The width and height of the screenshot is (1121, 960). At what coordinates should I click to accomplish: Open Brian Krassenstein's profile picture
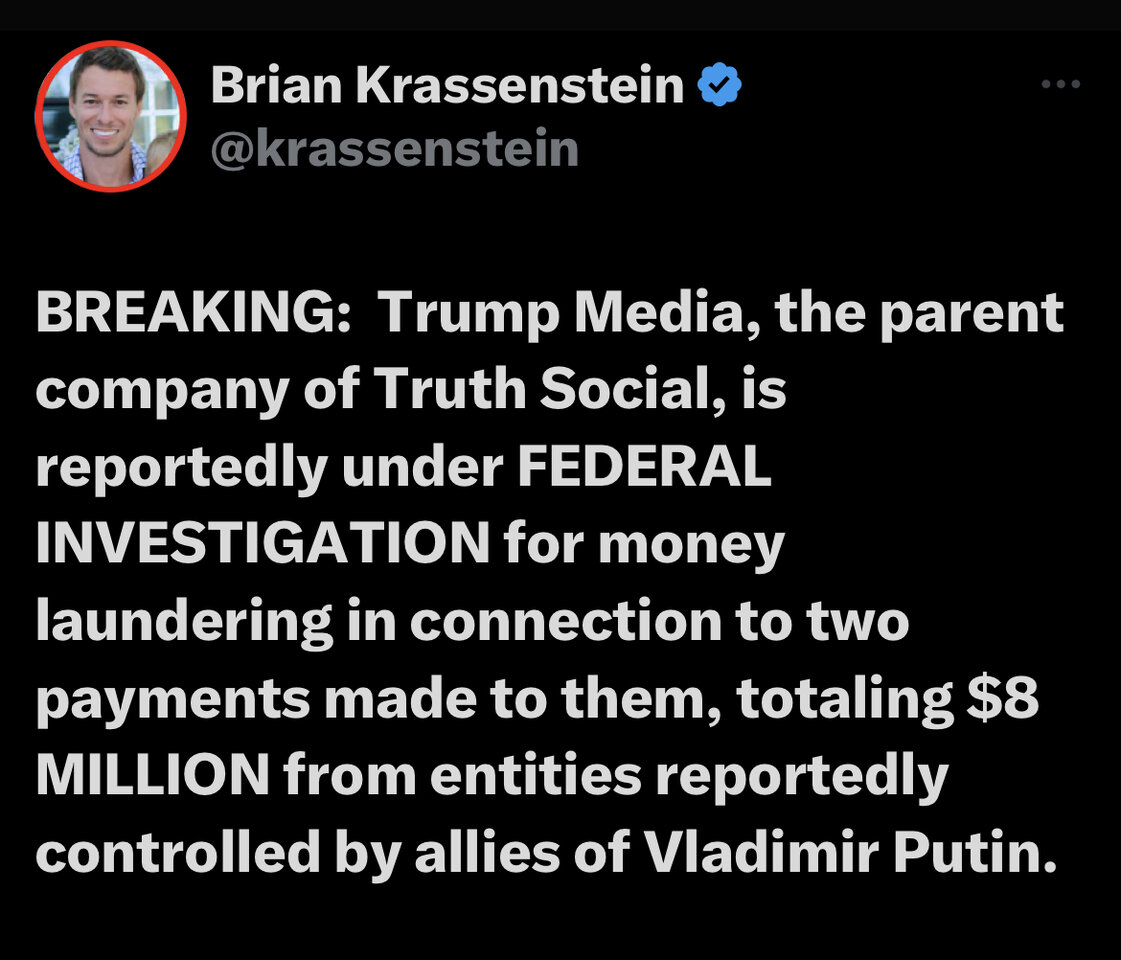110,115
